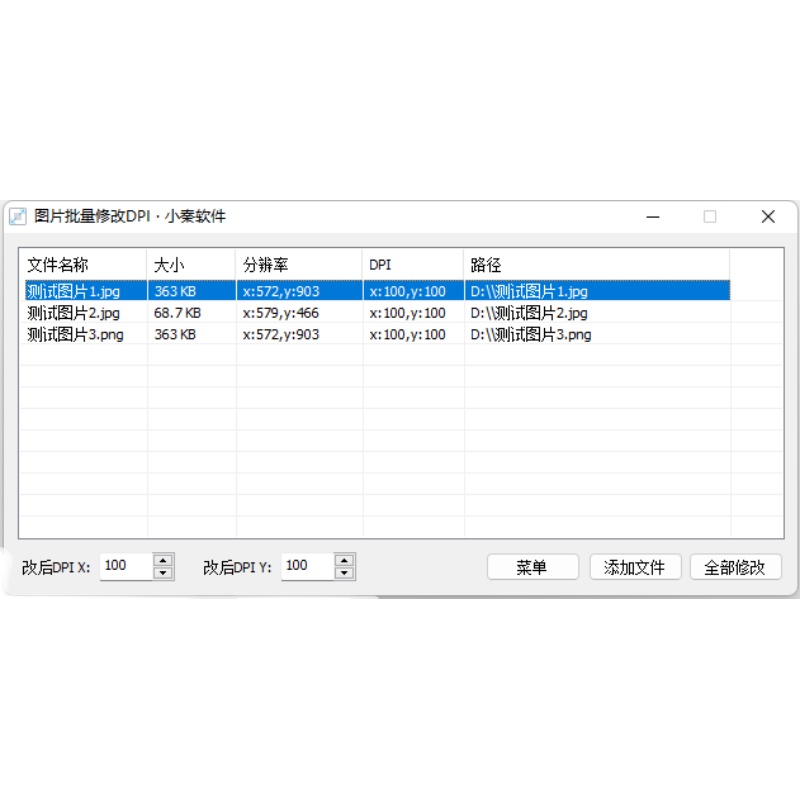Decrease the 改后DPI Y value with down arrow

(x=344, y=573)
